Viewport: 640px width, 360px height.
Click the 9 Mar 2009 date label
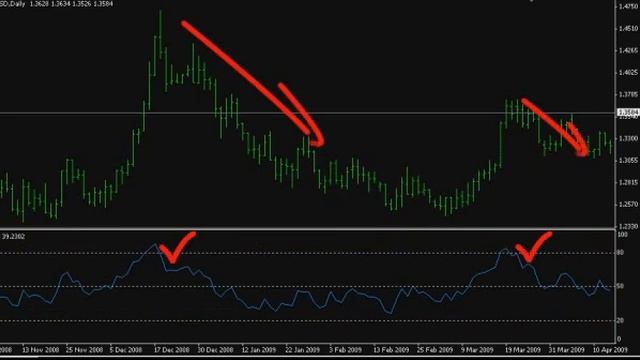coord(477,350)
